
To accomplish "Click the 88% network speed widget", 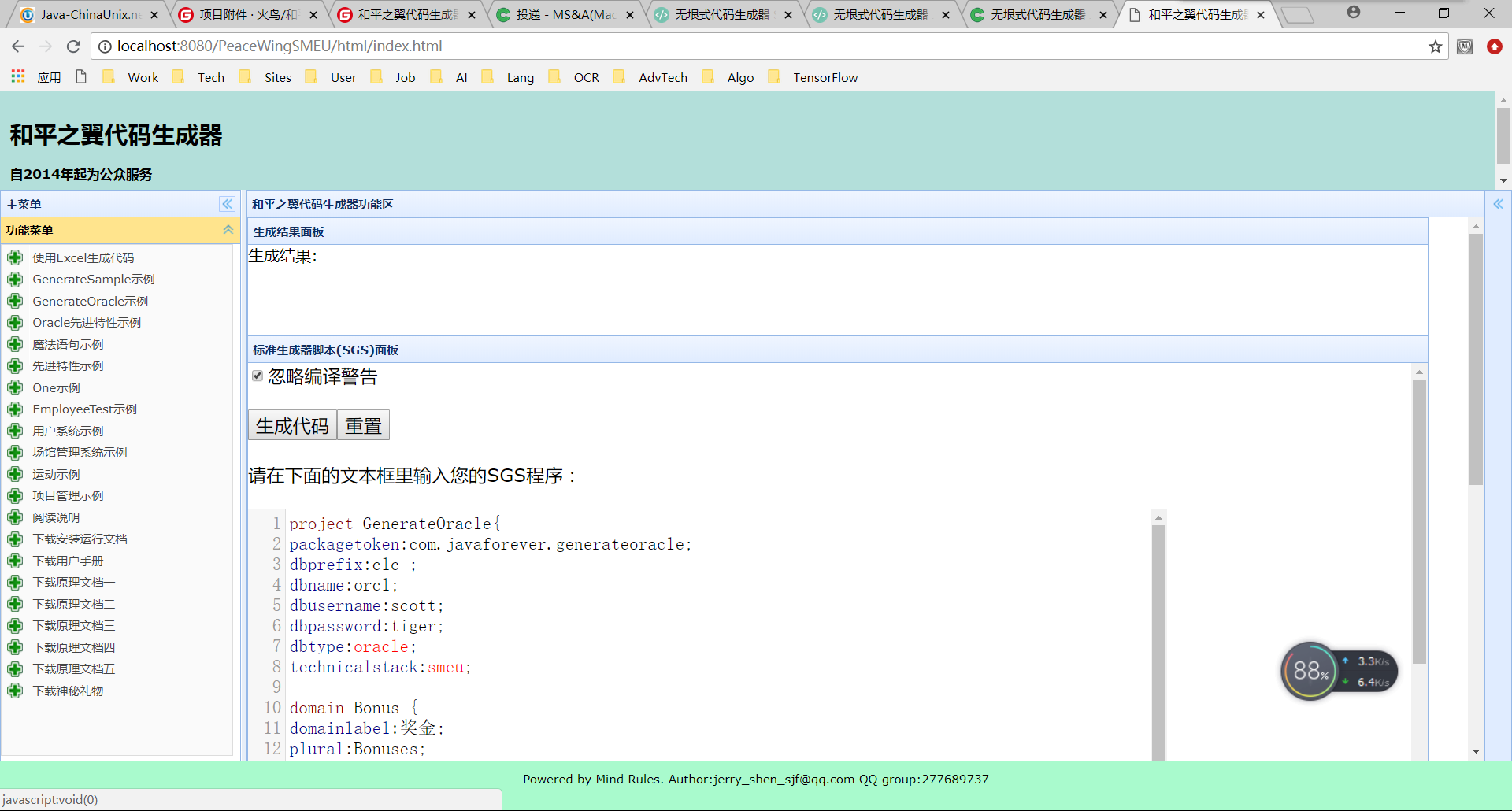I will tap(1340, 671).
